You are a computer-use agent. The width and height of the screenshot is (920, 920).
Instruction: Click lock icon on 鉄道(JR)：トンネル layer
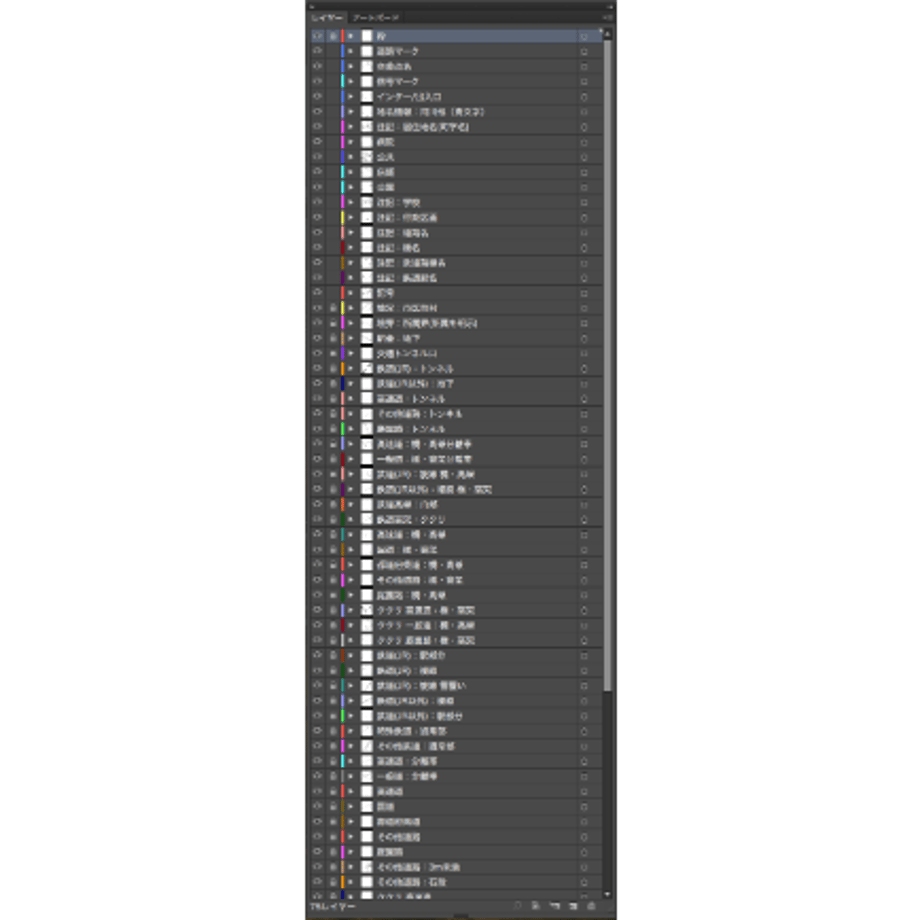[x=333, y=368]
